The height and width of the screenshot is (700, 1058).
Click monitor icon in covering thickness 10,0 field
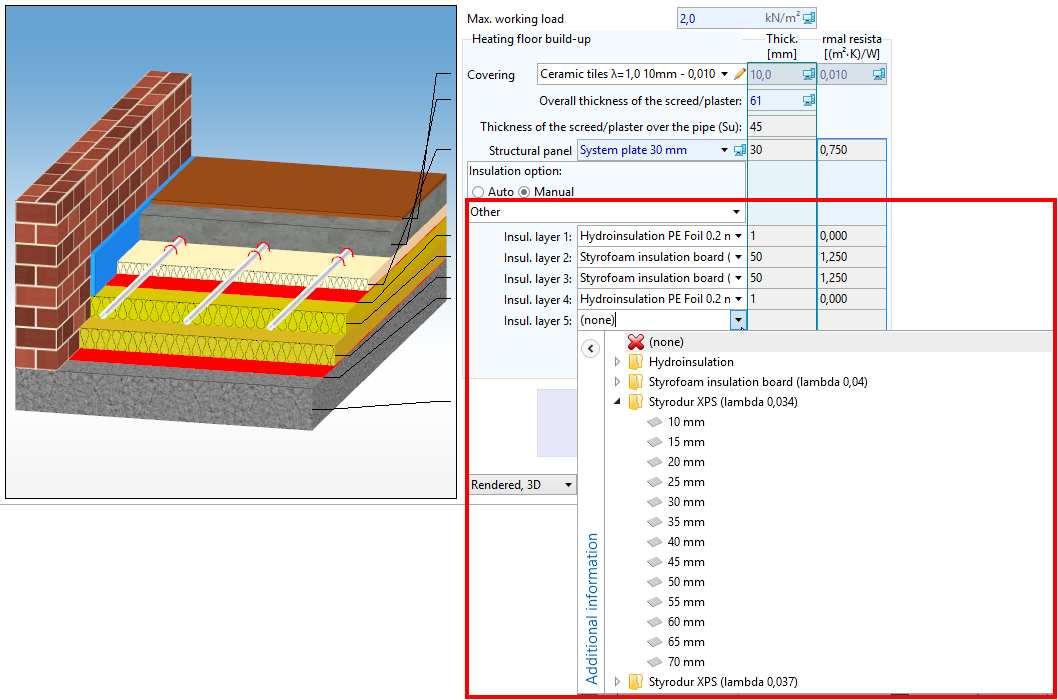click(x=808, y=74)
